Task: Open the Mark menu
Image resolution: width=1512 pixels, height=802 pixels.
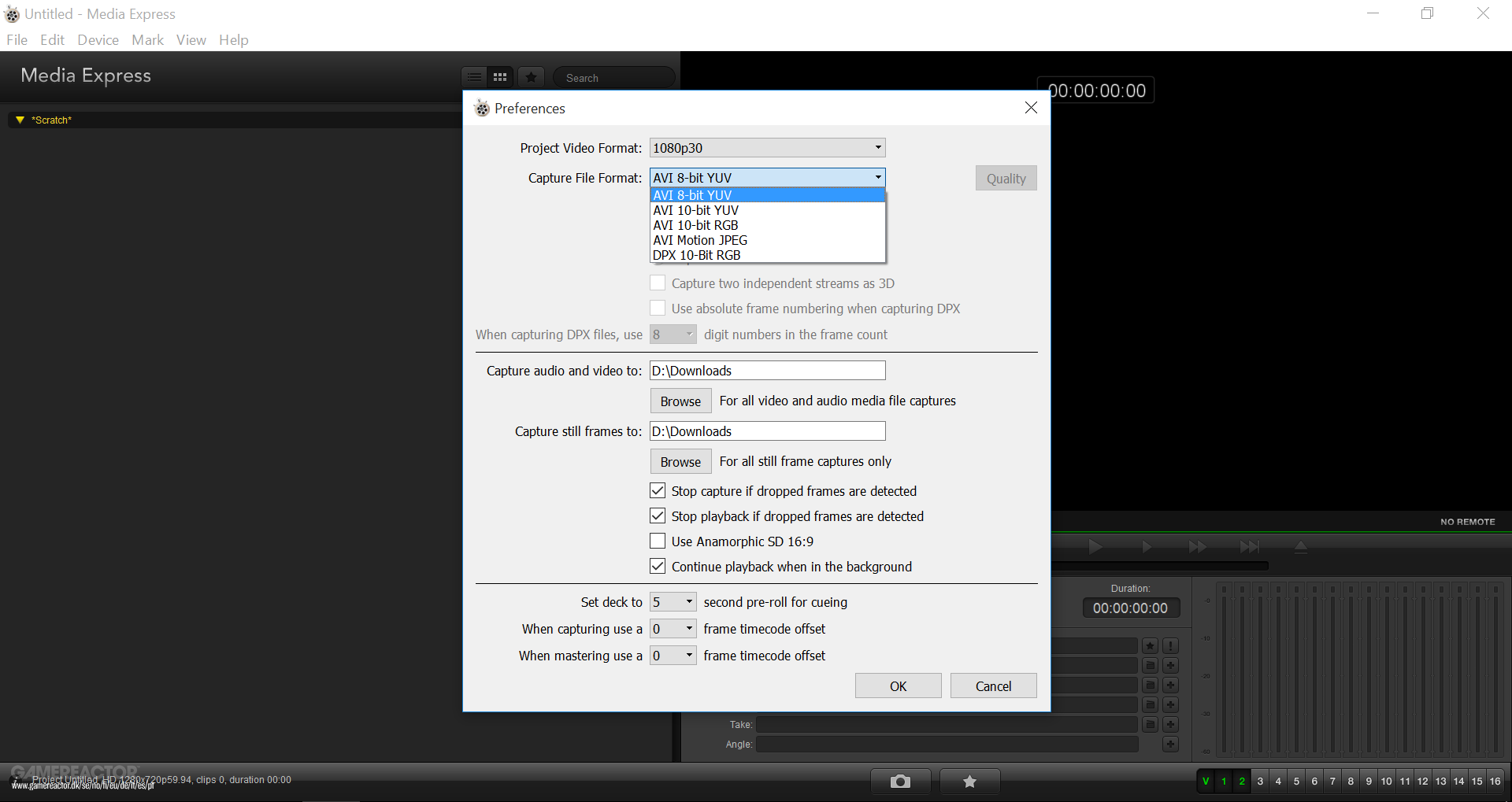Action: [x=147, y=40]
